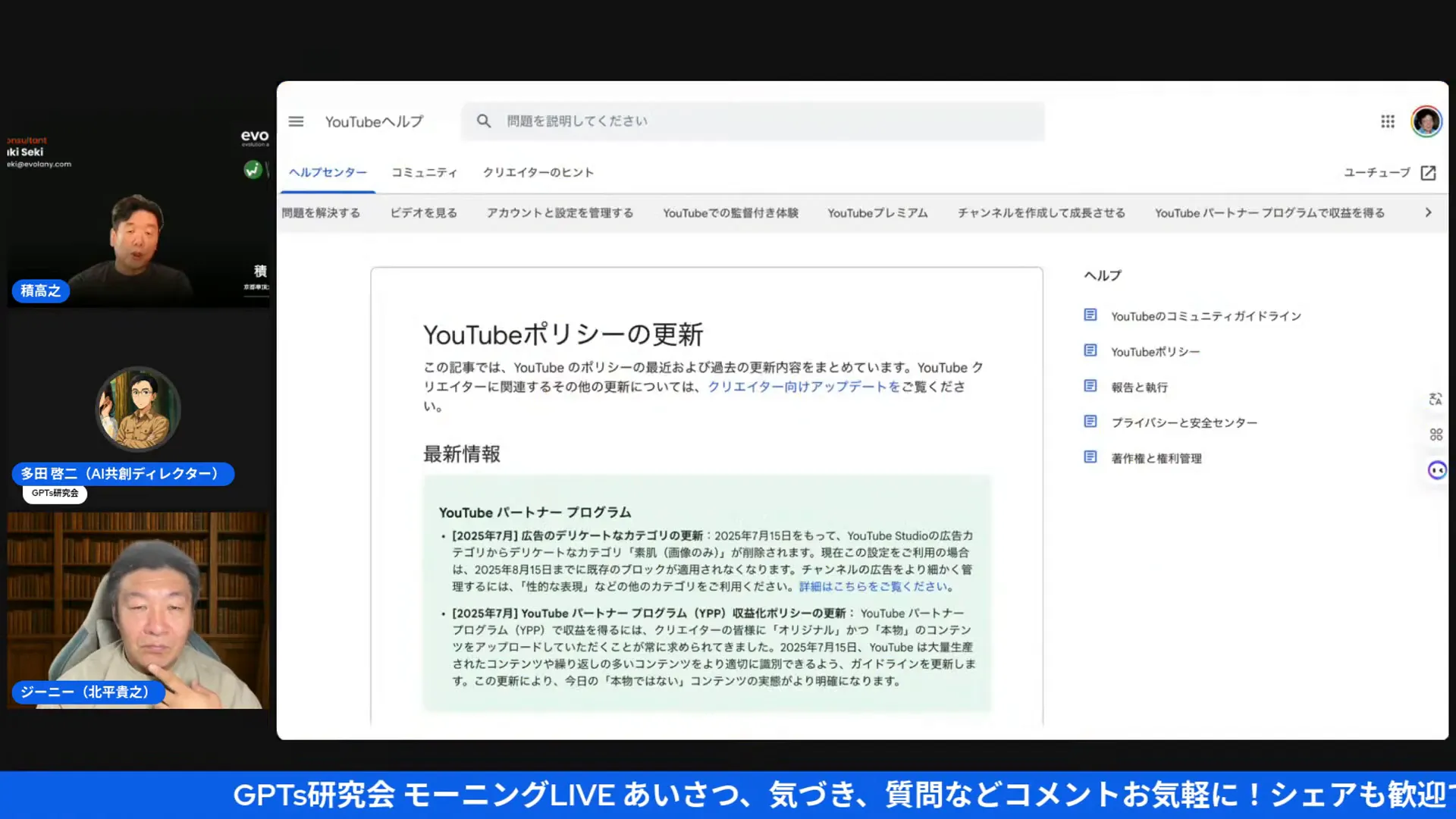
Task: Open YouTubeのコミュニティガイドライン help link
Action: (x=1206, y=316)
